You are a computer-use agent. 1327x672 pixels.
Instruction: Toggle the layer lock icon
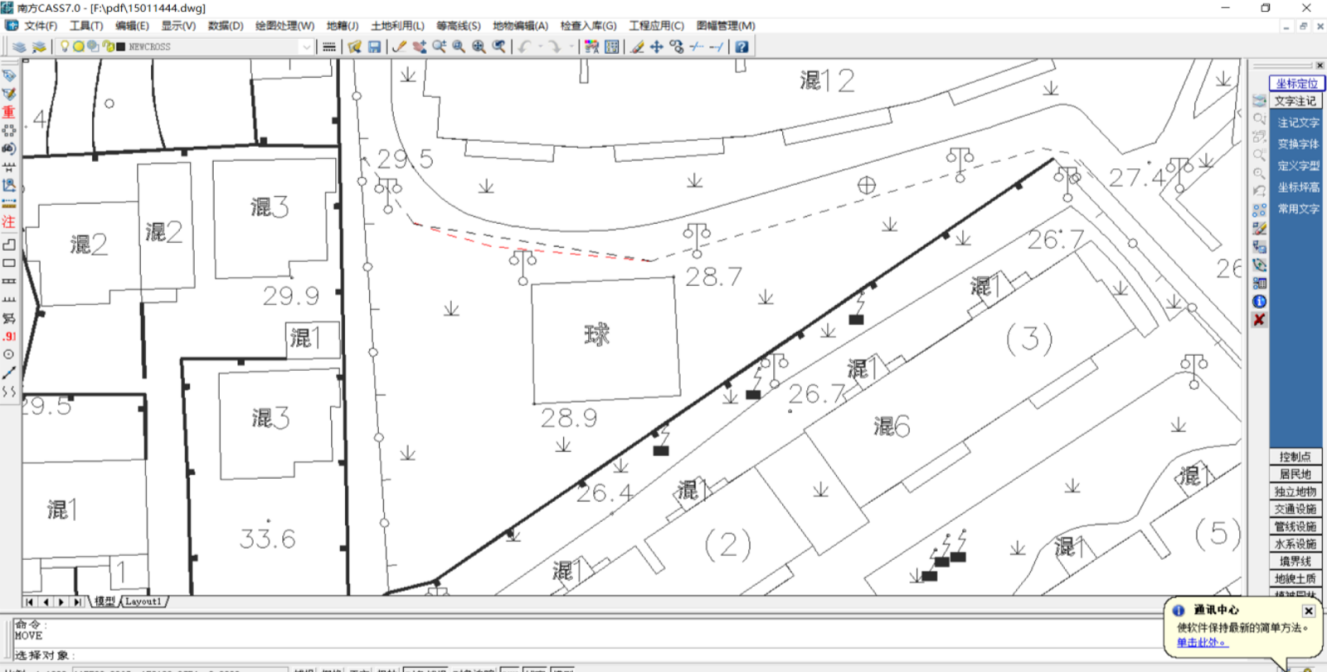[107, 47]
